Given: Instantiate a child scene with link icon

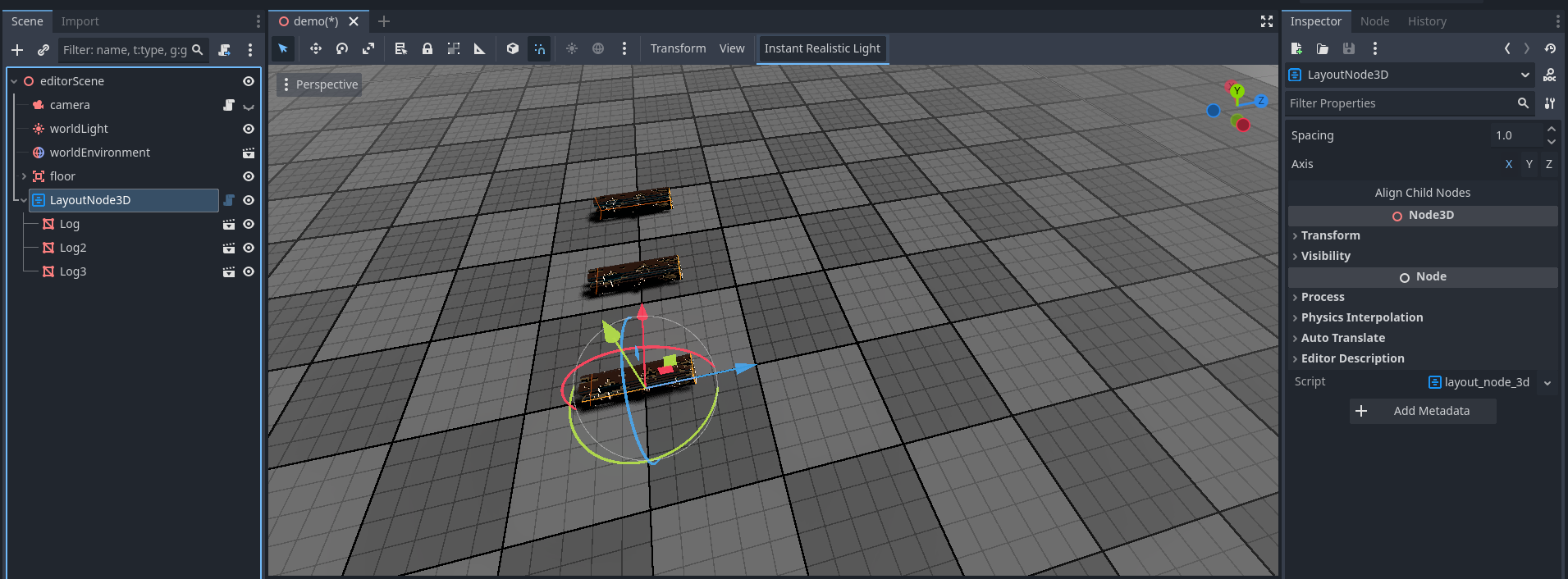Looking at the screenshot, I should tap(43, 50).
